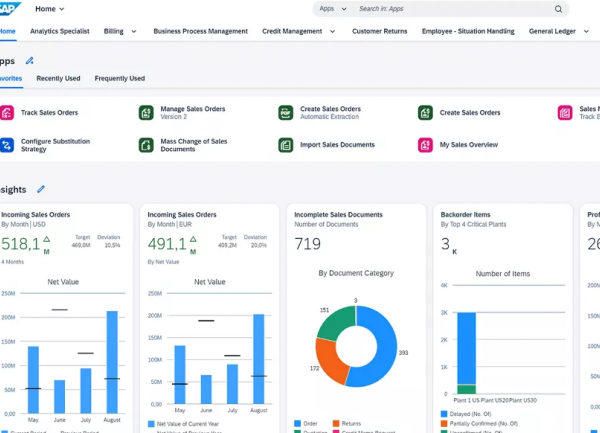Open the plain Create Sales Orders icon
Image resolution: width=600 pixels, height=433 pixels.
click(425, 112)
